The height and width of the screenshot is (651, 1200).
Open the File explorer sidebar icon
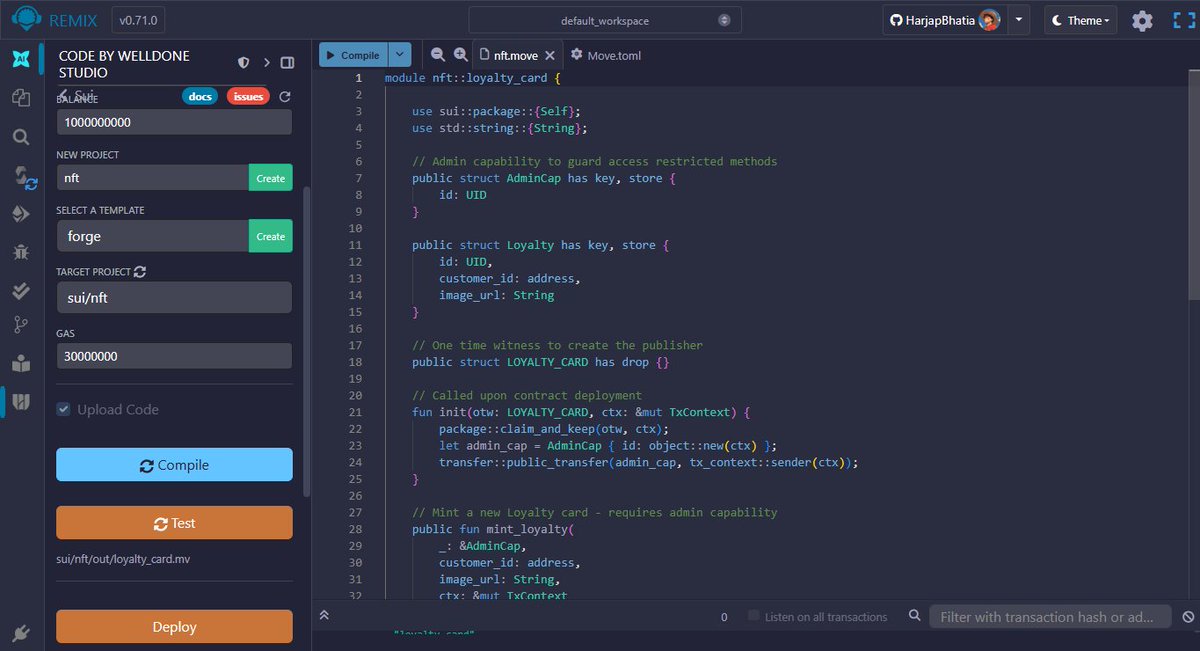point(21,97)
